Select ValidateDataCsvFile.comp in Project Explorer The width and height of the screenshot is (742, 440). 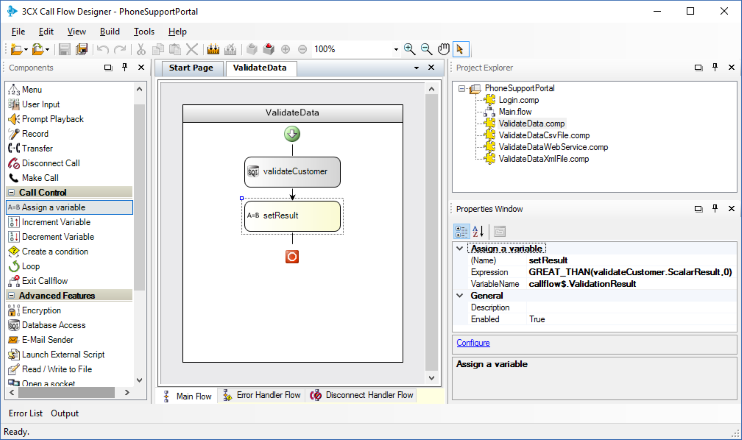pyautogui.click(x=544, y=135)
